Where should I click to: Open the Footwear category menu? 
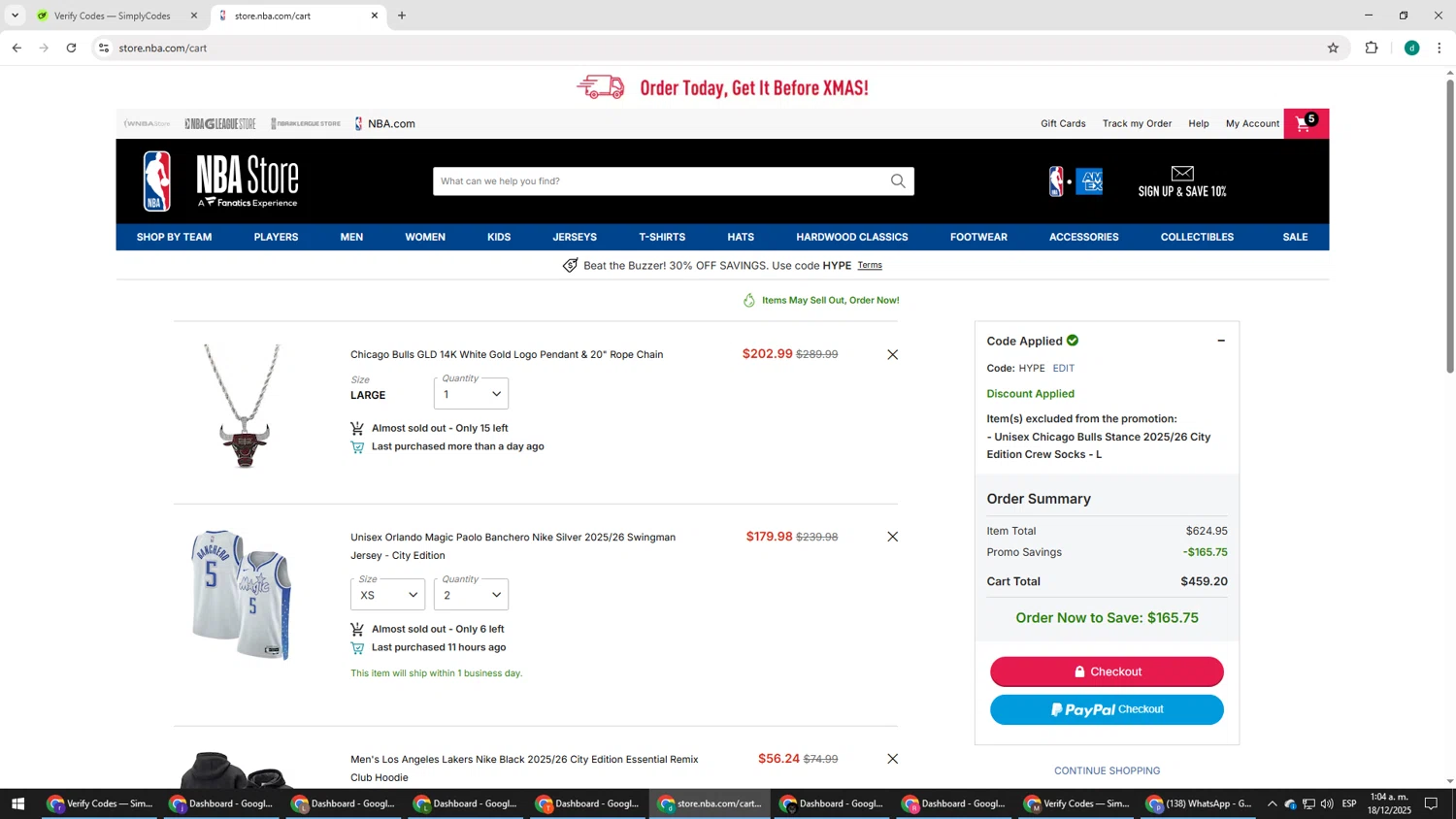pyautogui.click(x=978, y=237)
